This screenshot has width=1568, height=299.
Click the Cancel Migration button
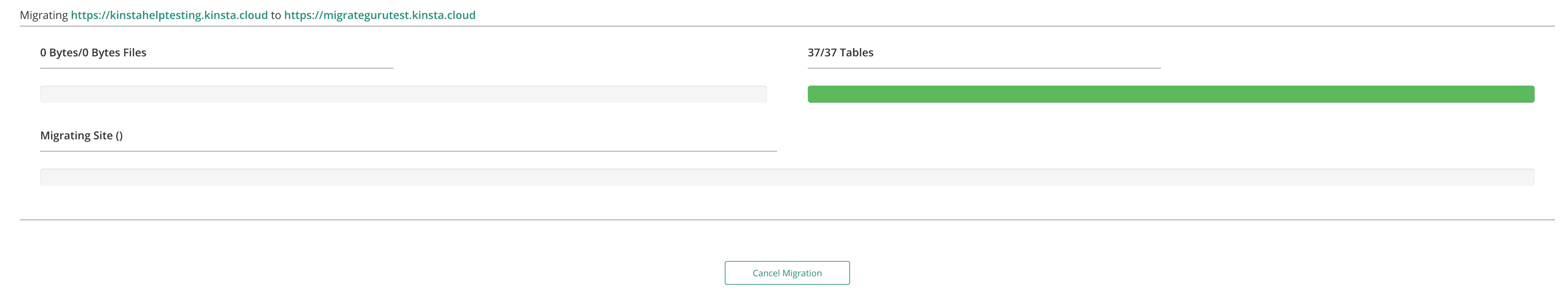[x=786, y=273]
